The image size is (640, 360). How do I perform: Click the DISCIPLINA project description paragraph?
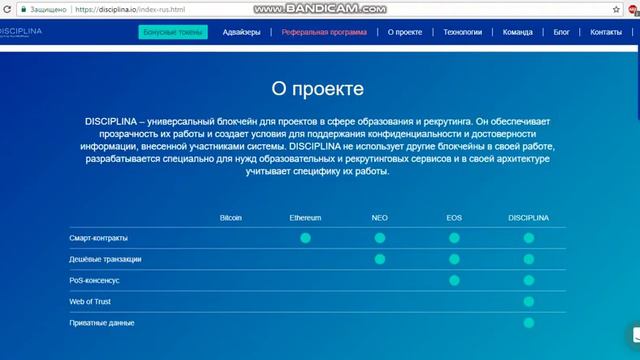click(x=318, y=146)
